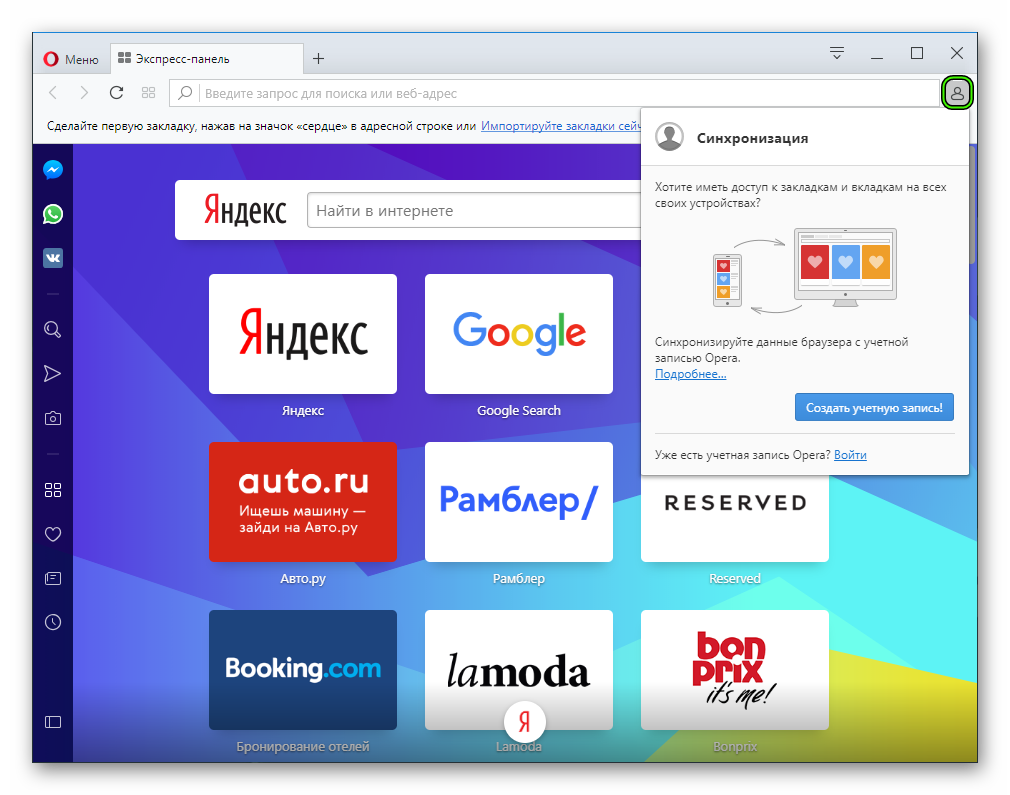Open the Яндекс speed dial tile

(x=303, y=334)
